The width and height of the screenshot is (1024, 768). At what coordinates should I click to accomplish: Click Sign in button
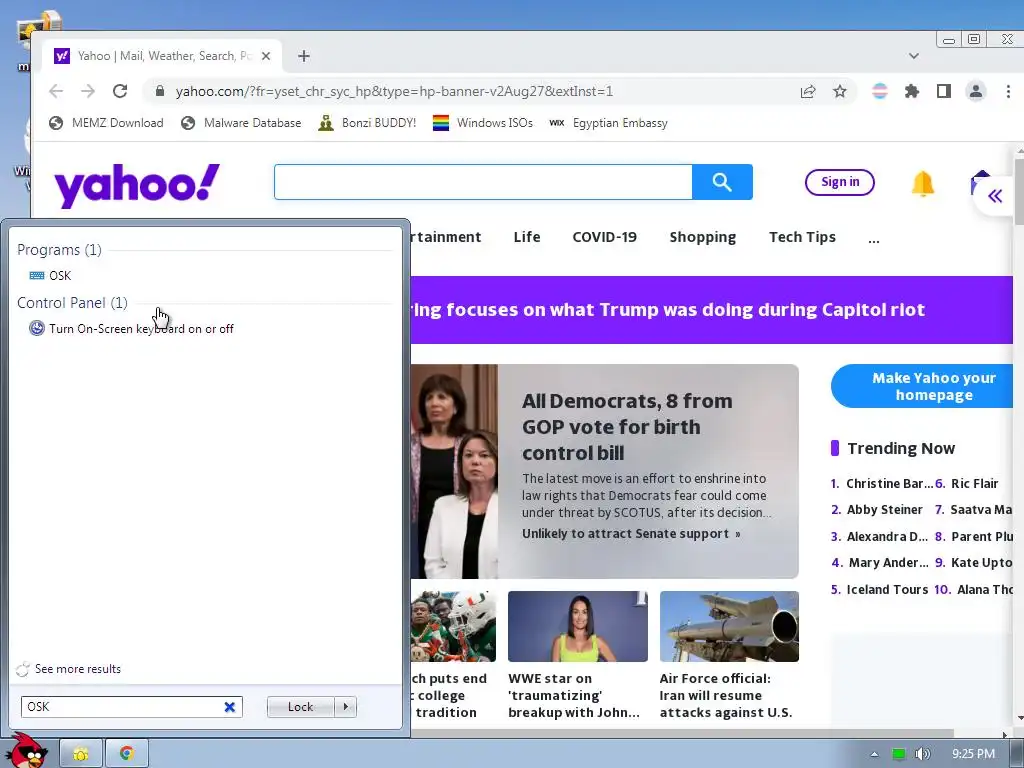click(840, 182)
